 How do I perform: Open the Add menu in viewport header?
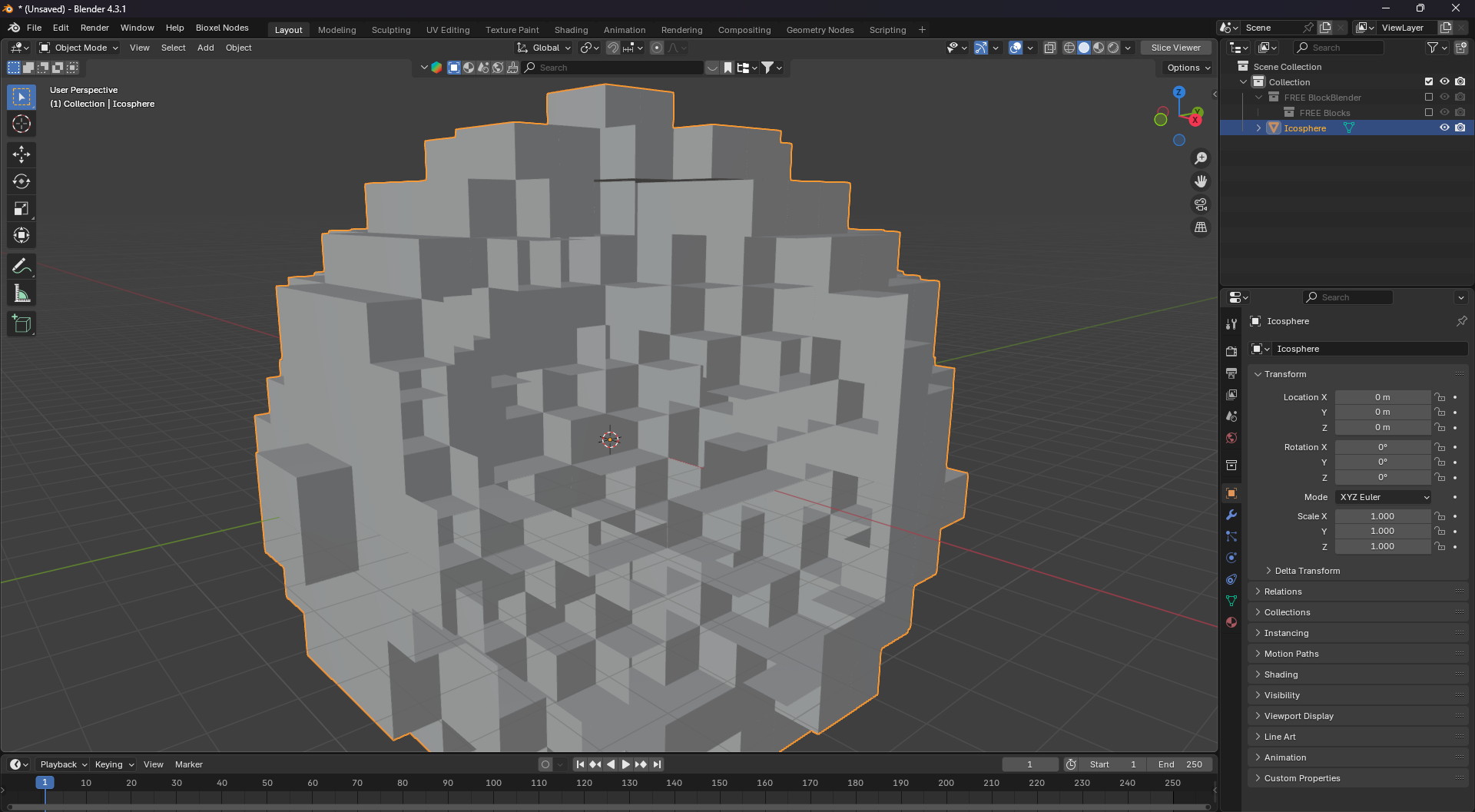205,48
